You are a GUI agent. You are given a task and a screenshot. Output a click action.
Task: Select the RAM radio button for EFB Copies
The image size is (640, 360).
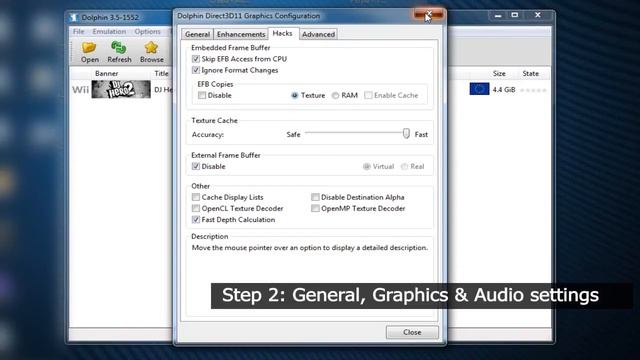click(x=335, y=96)
